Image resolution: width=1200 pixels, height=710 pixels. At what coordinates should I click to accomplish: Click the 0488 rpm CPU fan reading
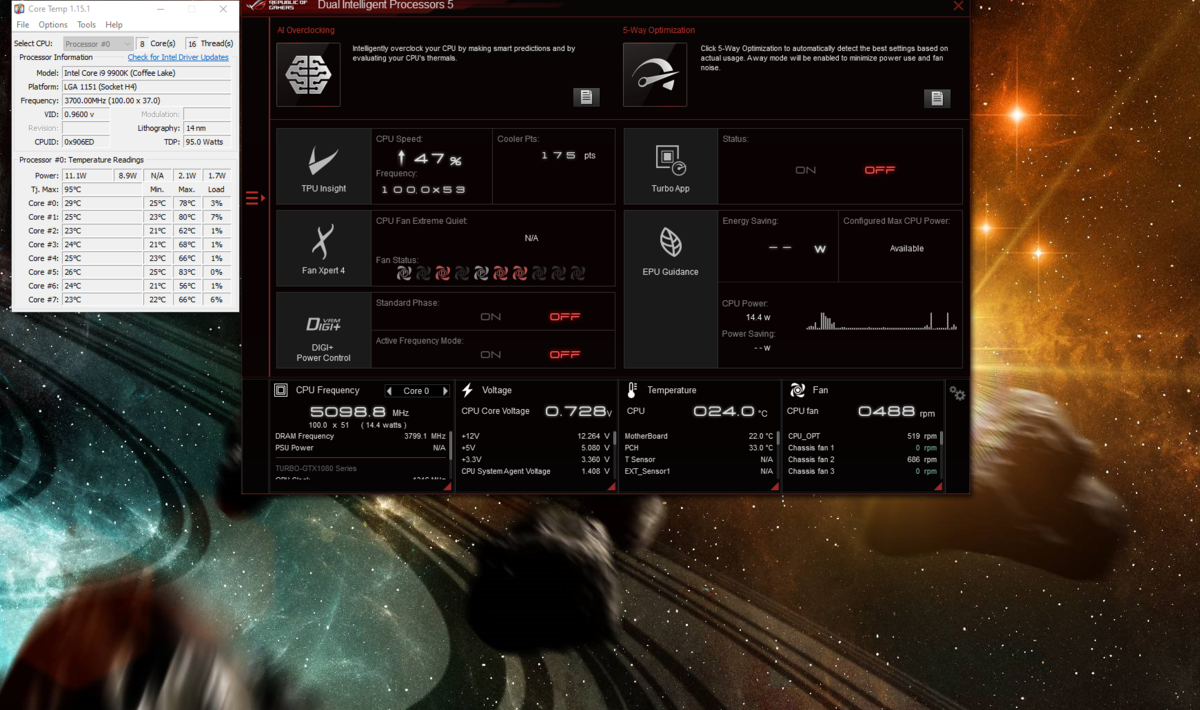897,412
